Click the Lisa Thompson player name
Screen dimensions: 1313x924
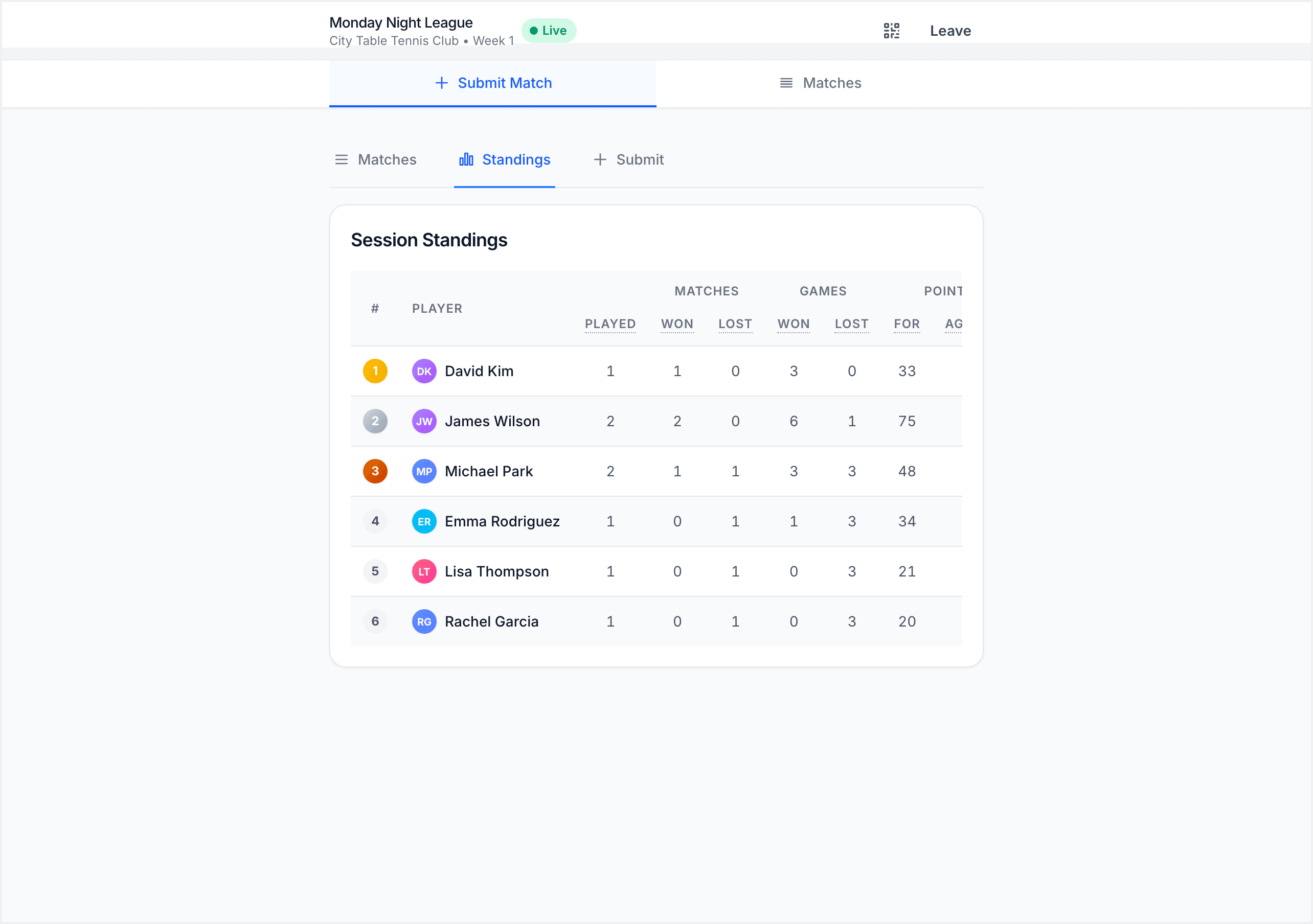pyautogui.click(x=497, y=571)
